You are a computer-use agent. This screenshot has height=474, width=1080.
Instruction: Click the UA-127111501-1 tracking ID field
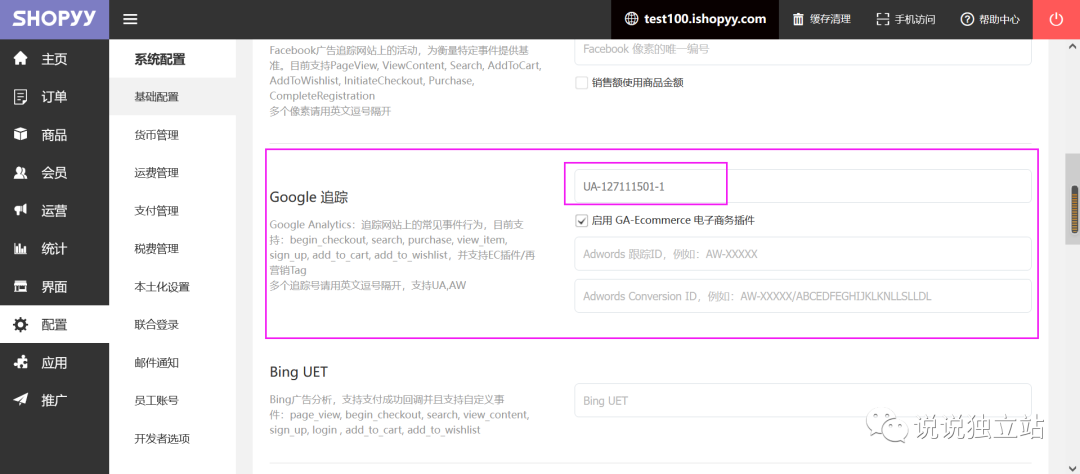click(x=802, y=186)
